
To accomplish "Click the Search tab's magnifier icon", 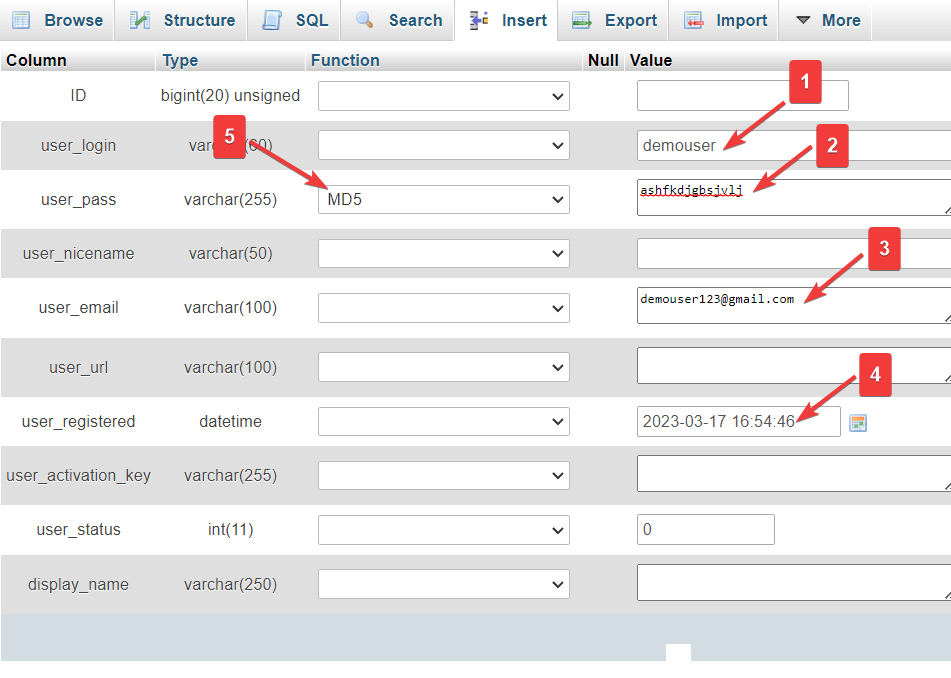I will [x=364, y=19].
